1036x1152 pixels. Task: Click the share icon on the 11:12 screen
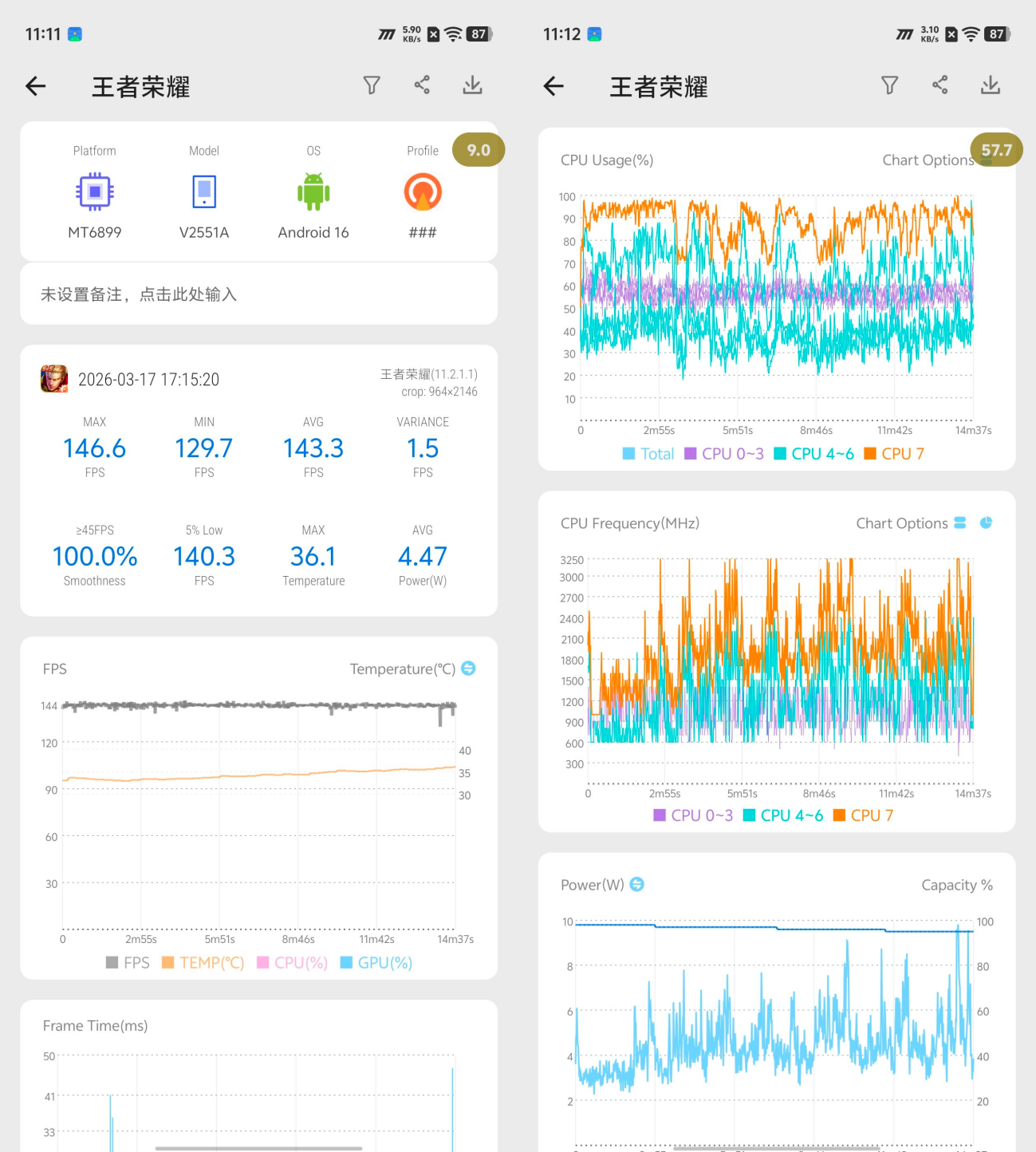(940, 85)
